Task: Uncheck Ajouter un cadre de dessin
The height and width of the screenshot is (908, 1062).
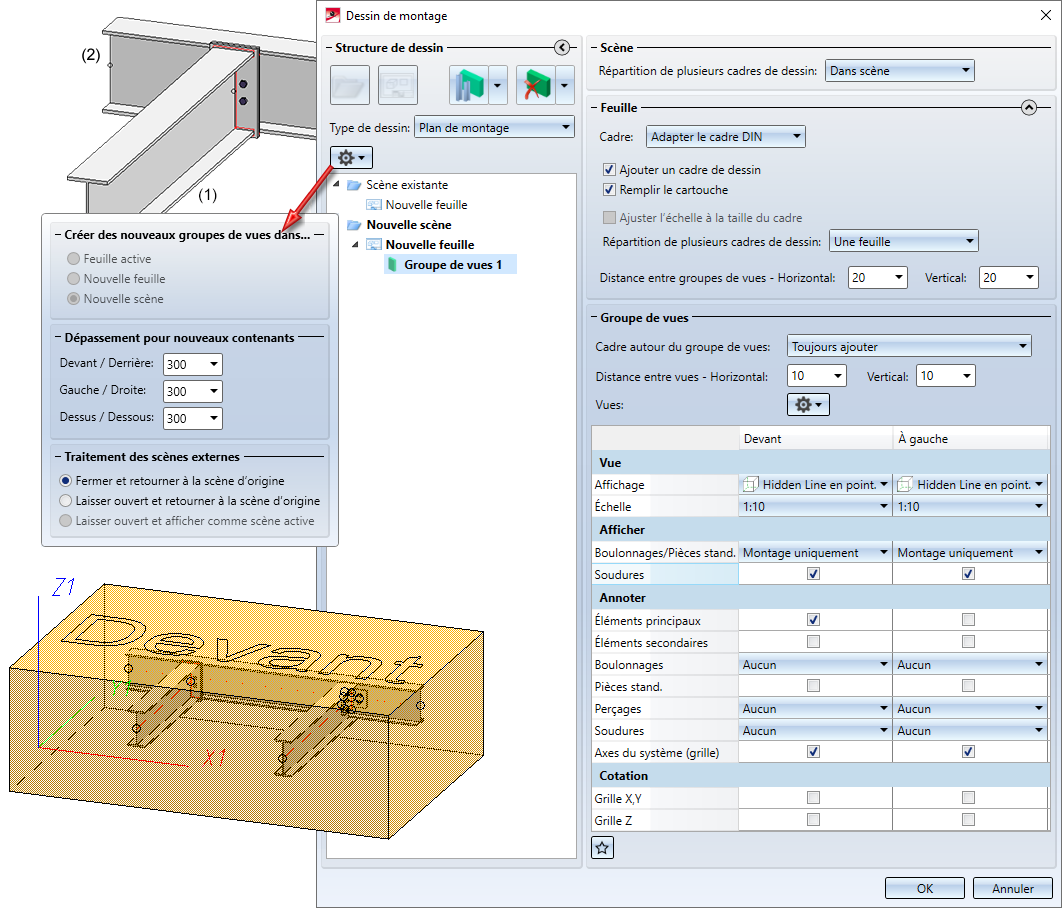Action: (610, 170)
